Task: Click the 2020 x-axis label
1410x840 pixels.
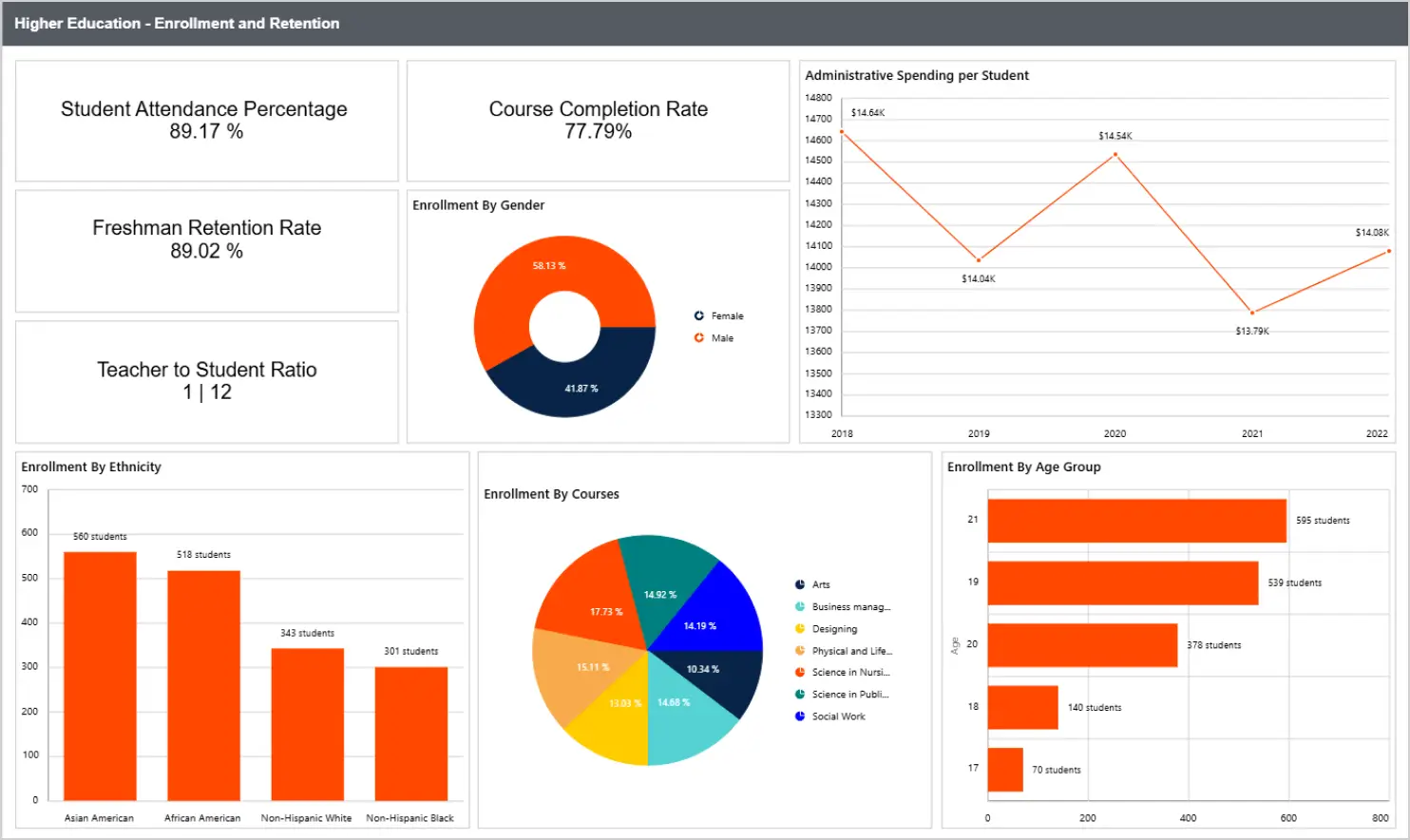Action: 1115,433
